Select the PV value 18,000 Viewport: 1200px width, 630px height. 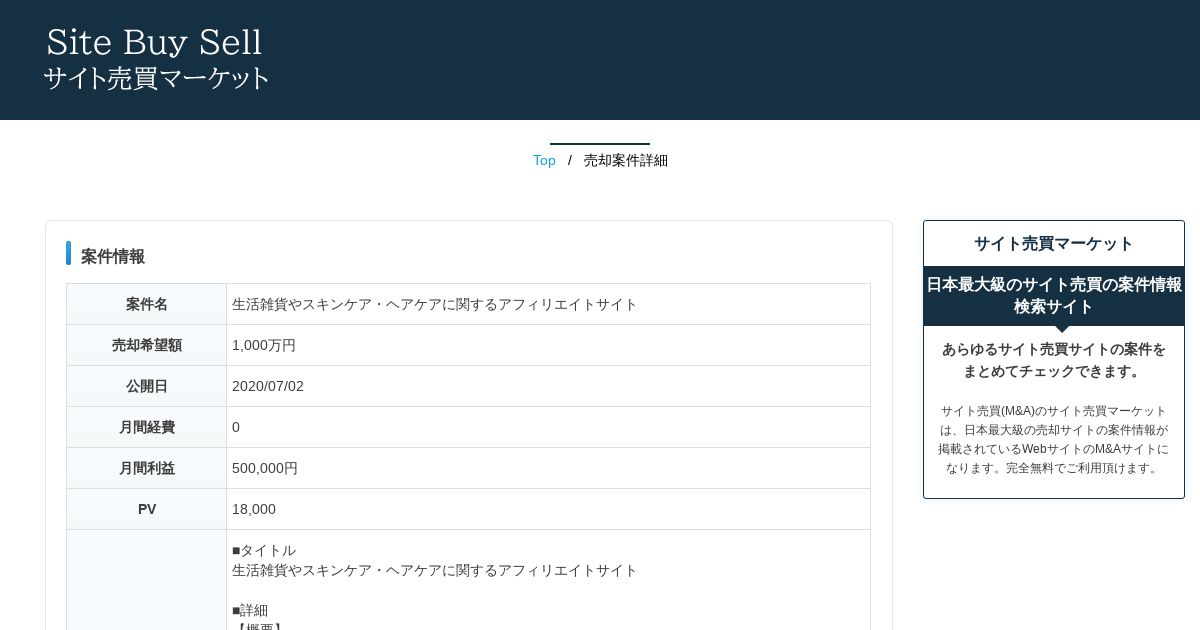coord(254,509)
